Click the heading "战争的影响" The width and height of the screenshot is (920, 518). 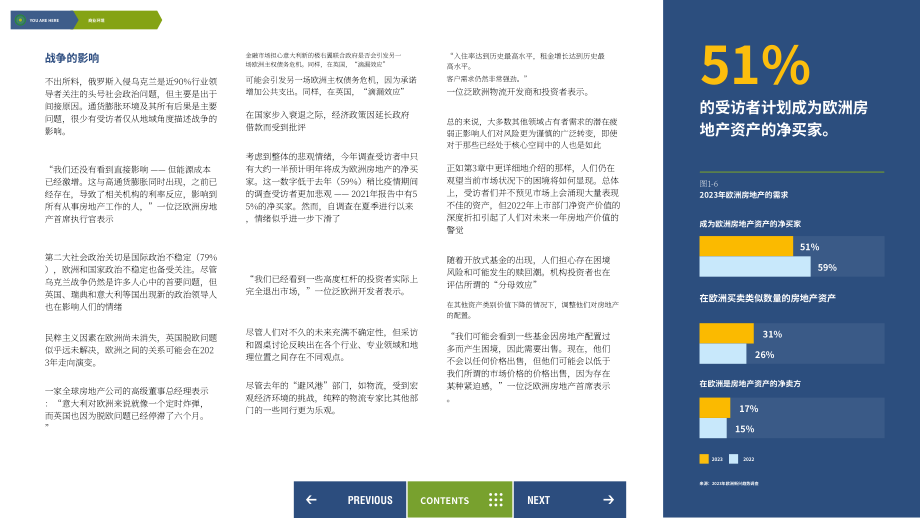coord(72,58)
